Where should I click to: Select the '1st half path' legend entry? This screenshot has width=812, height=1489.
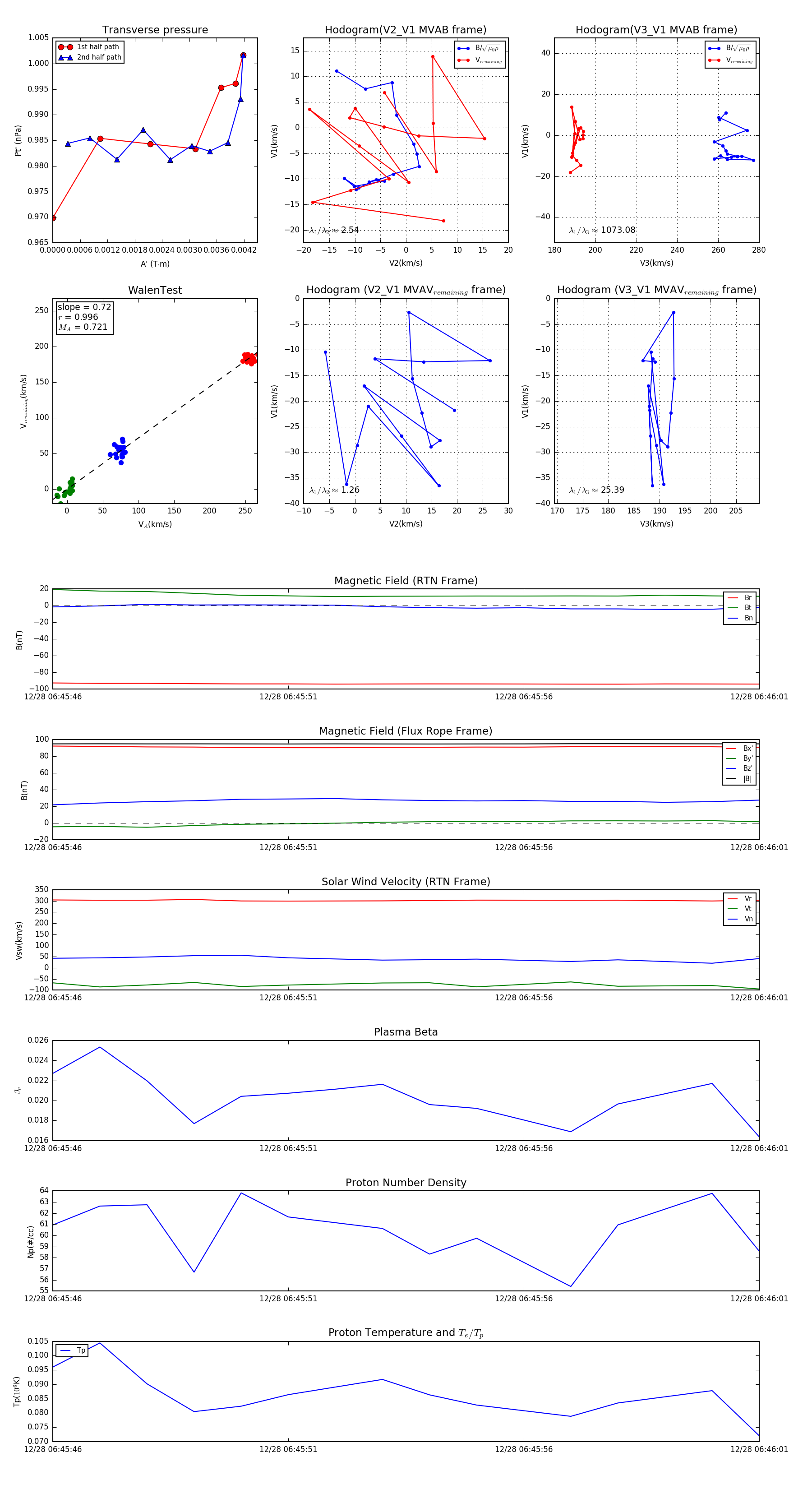(x=89, y=47)
